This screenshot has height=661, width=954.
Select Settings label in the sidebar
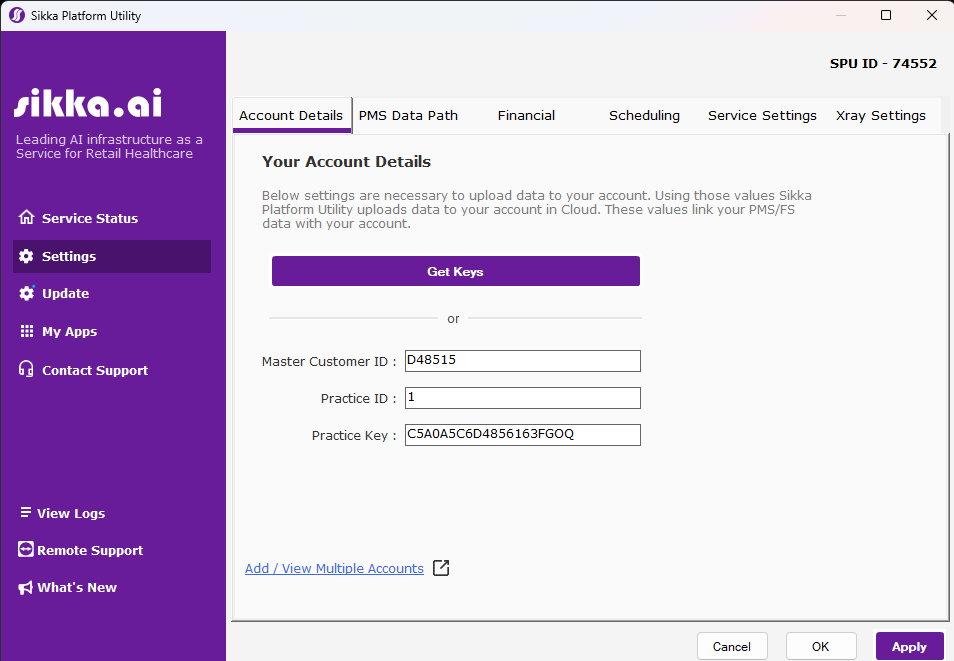click(x=69, y=256)
